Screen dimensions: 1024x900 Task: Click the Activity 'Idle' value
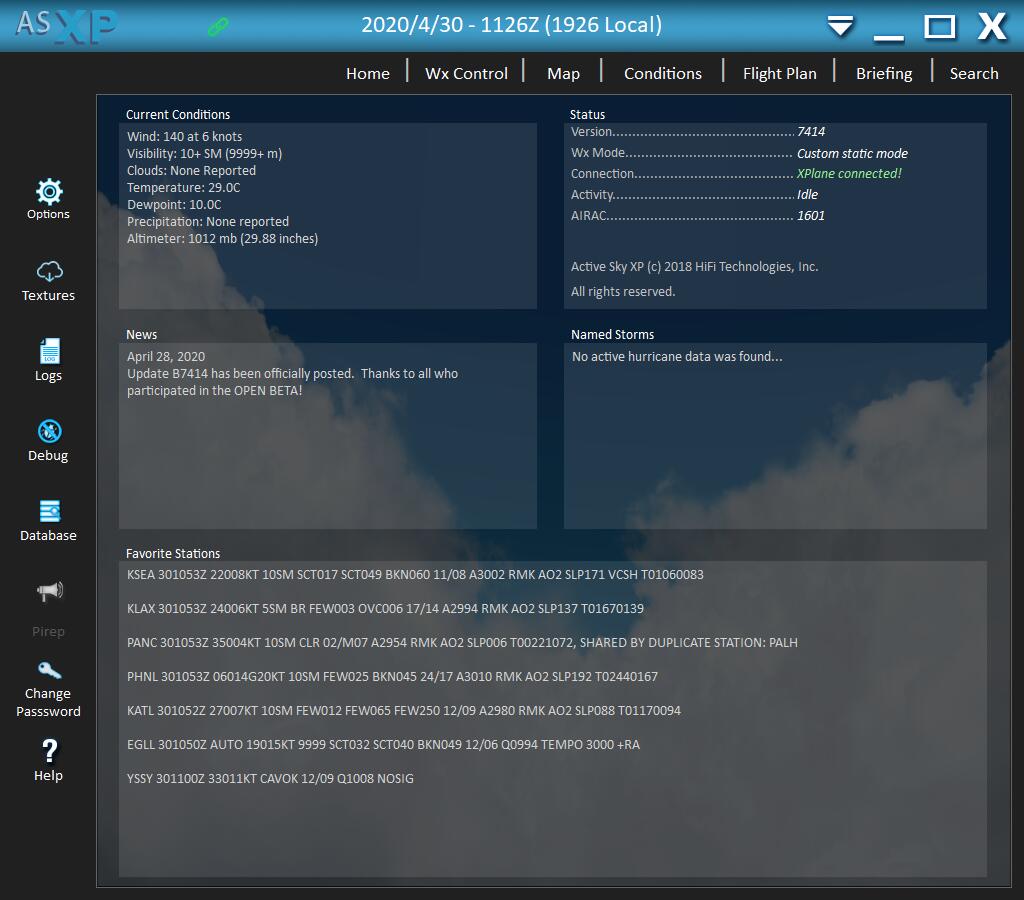807,195
